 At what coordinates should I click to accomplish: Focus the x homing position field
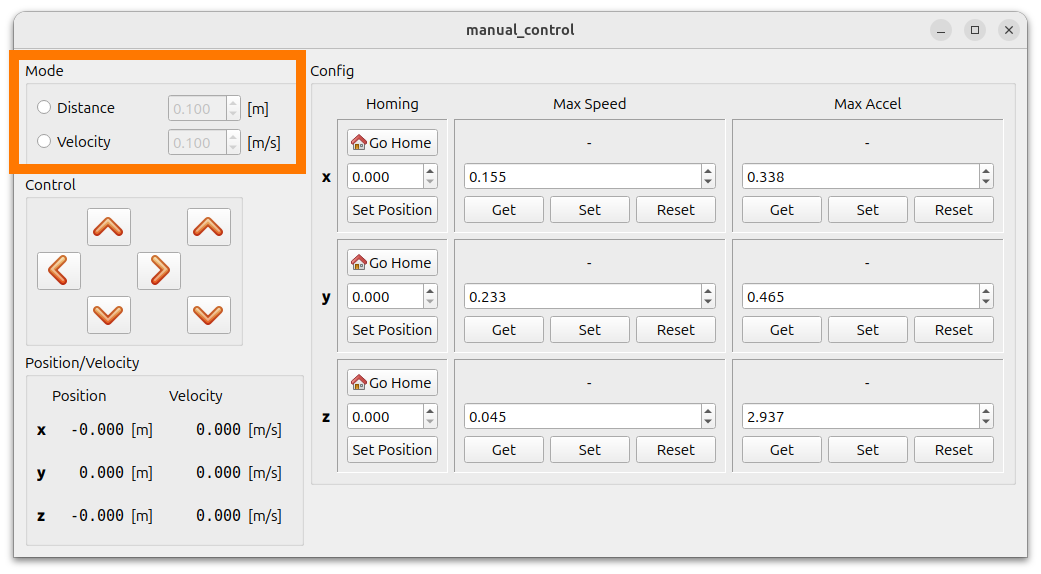click(385, 177)
